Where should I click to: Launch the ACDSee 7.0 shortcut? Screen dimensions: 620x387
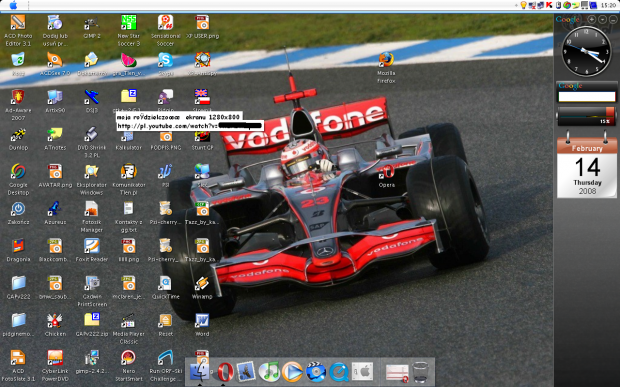click(55, 64)
